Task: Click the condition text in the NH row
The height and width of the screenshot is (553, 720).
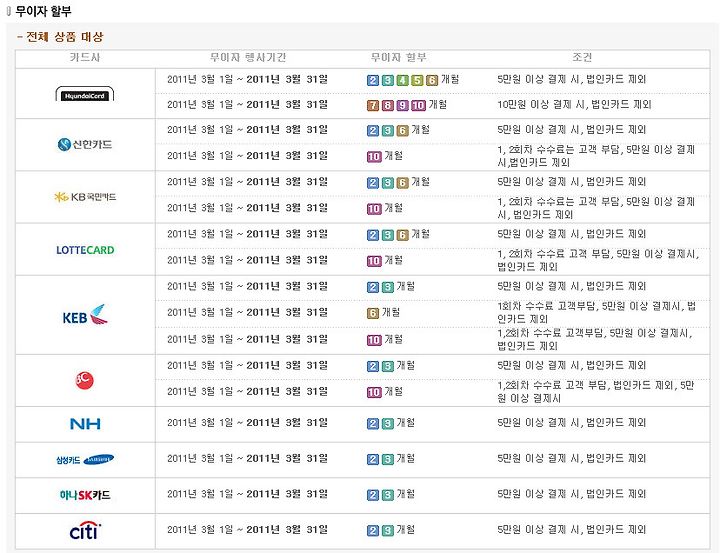Action: tap(572, 423)
